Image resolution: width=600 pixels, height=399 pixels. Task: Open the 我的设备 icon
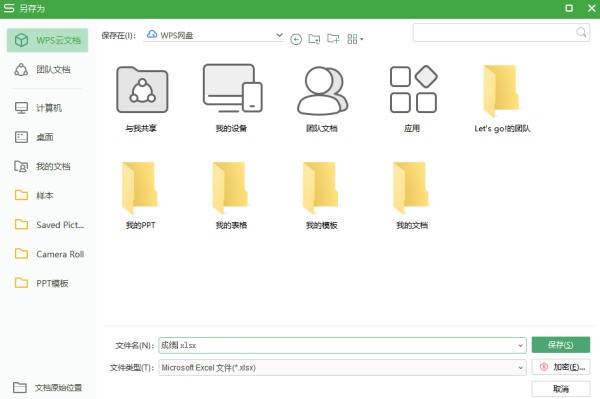coord(232,99)
